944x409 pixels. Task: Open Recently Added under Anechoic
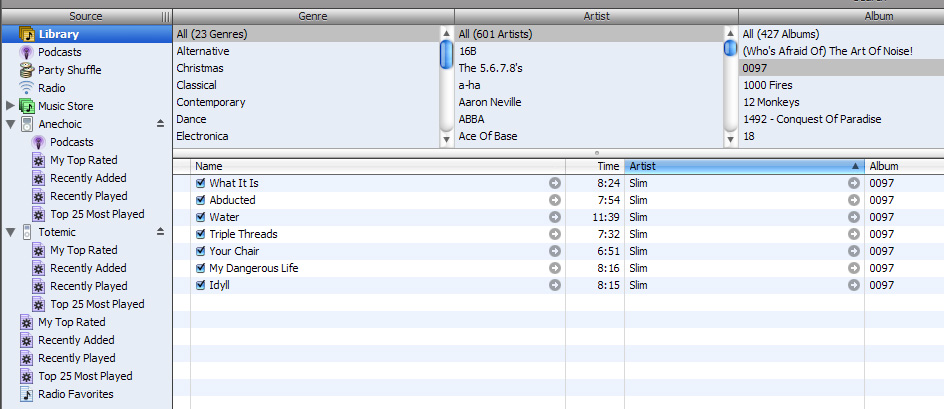88,178
